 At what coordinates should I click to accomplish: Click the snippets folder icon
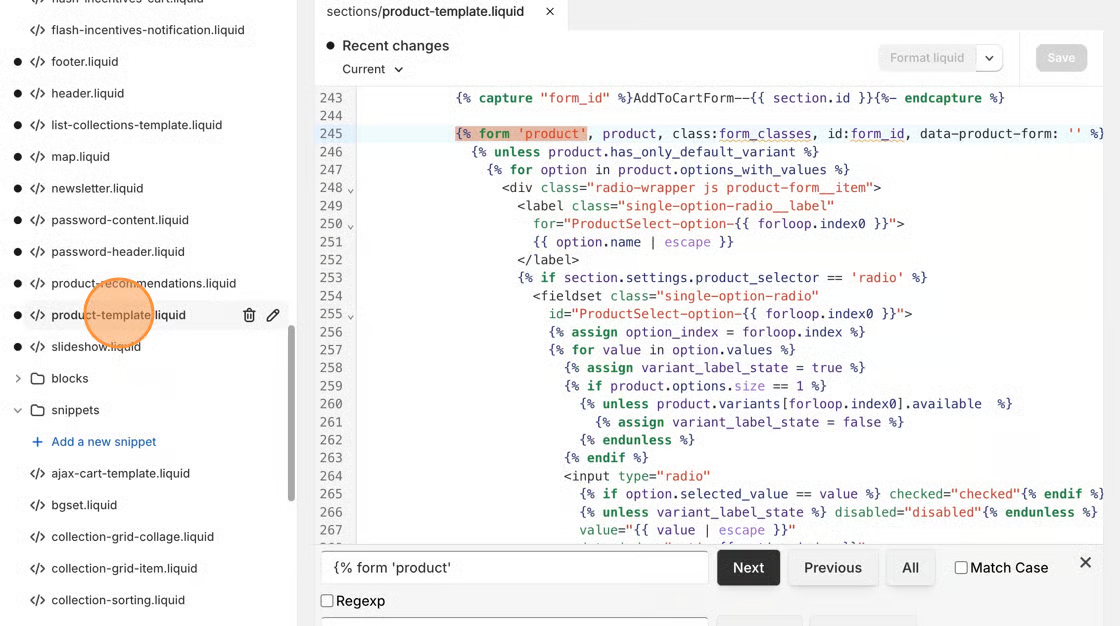point(38,410)
